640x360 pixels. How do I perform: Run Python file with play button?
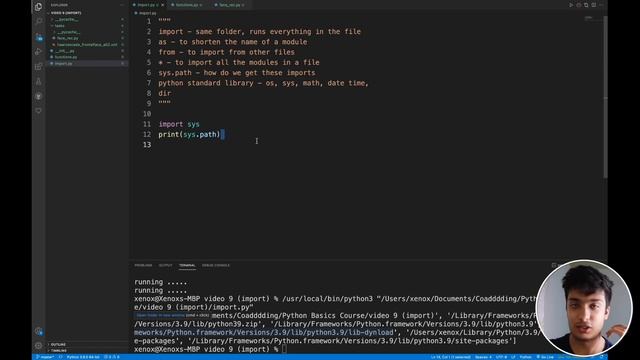pyautogui.click(x=571, y=5)
